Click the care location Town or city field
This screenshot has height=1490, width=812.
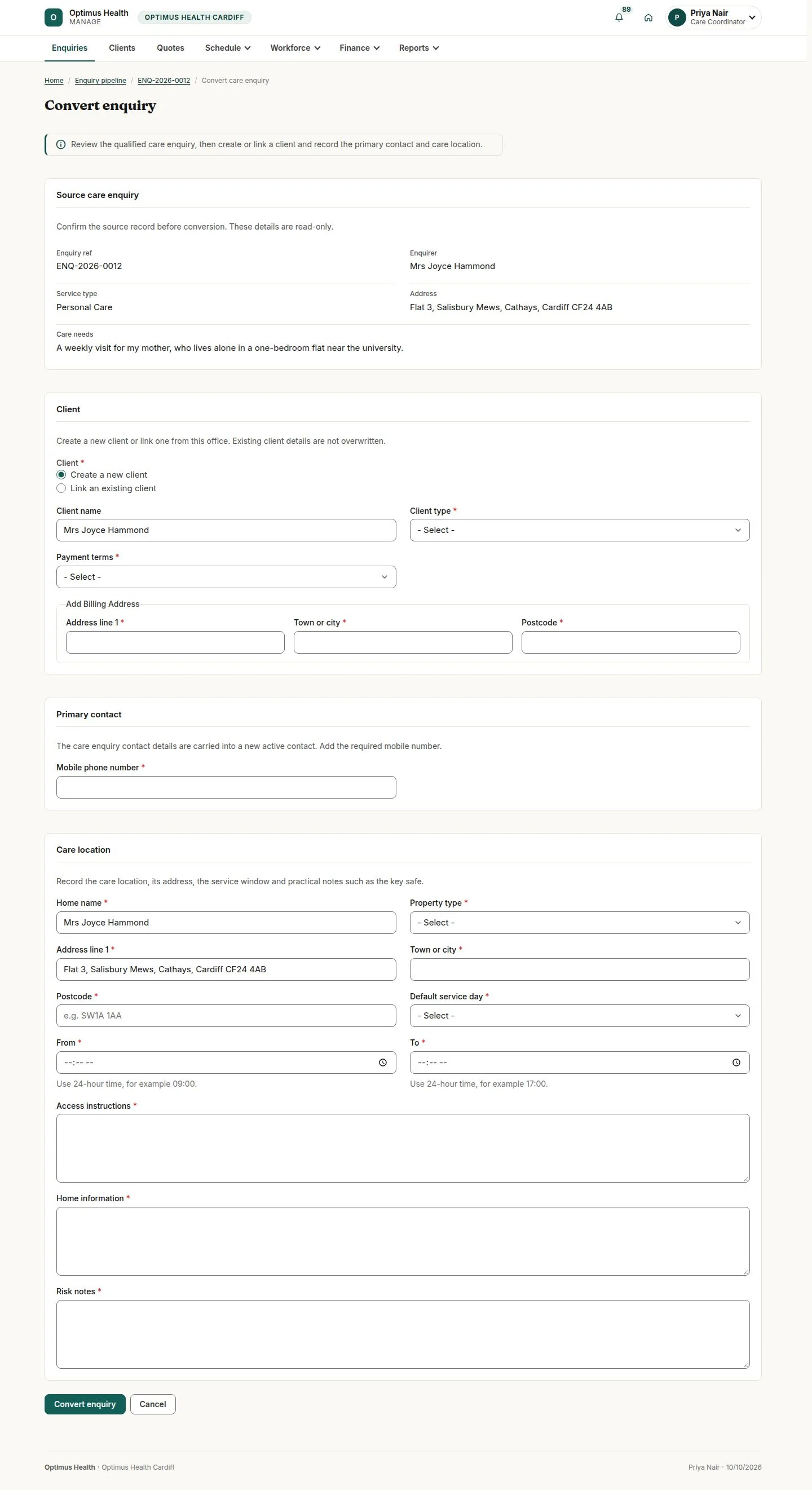point(580,969)
